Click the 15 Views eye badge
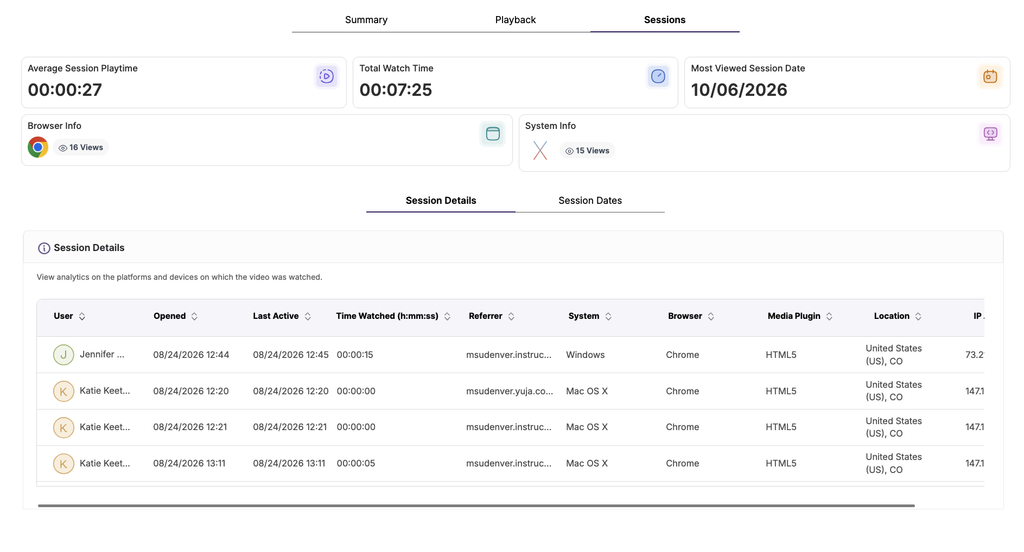The width and height of the screenshot is (1024, 552). (x=587, y=151)
